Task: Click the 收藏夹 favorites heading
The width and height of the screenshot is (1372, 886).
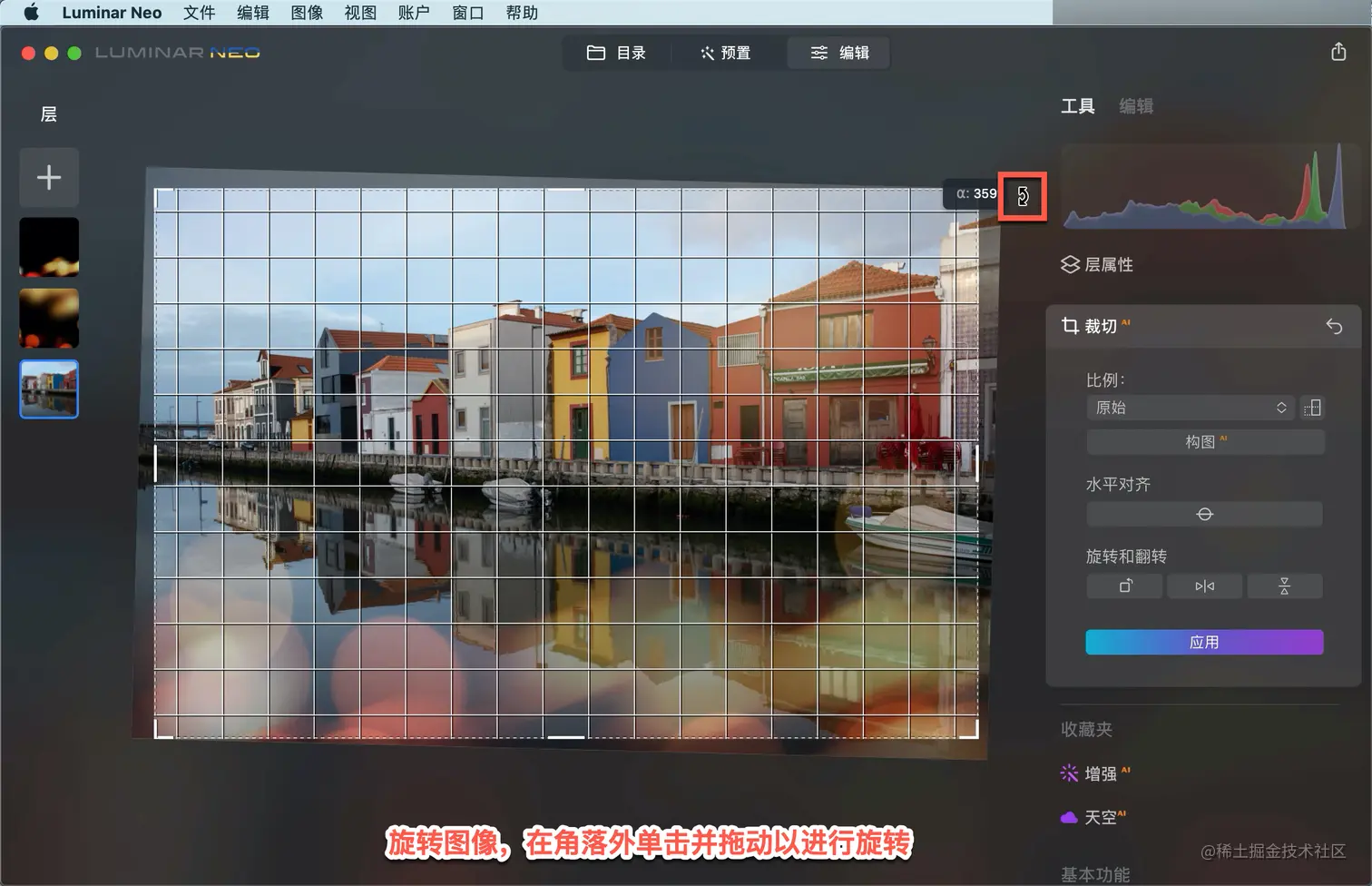Action: tap(1086, 729)
